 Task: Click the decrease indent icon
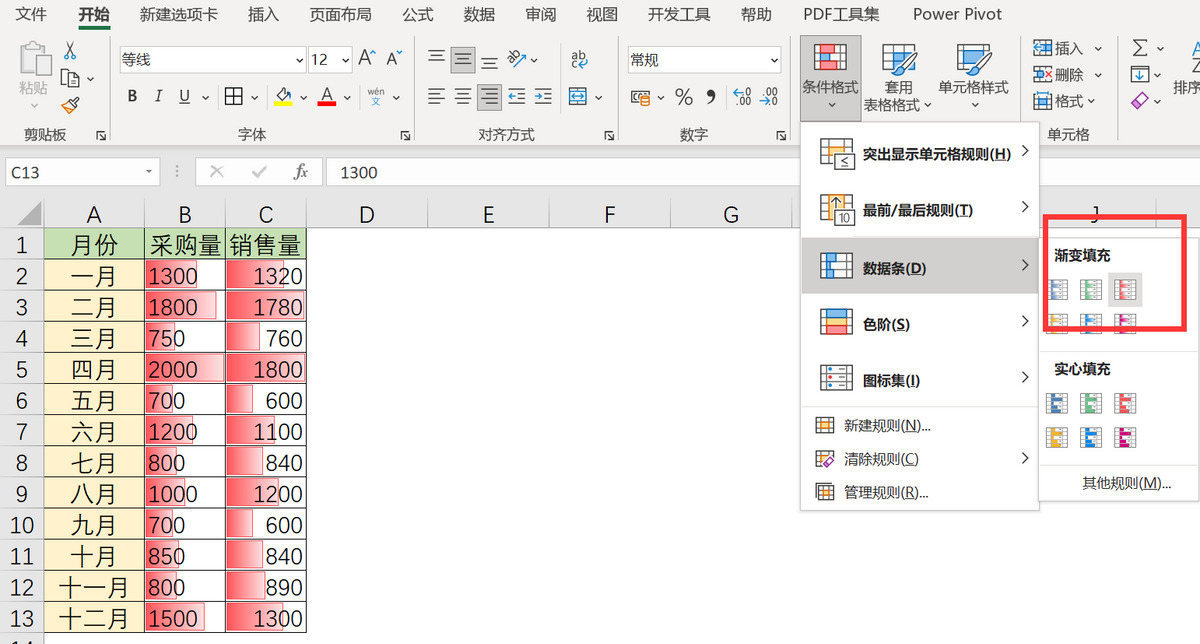coord(516,97)
